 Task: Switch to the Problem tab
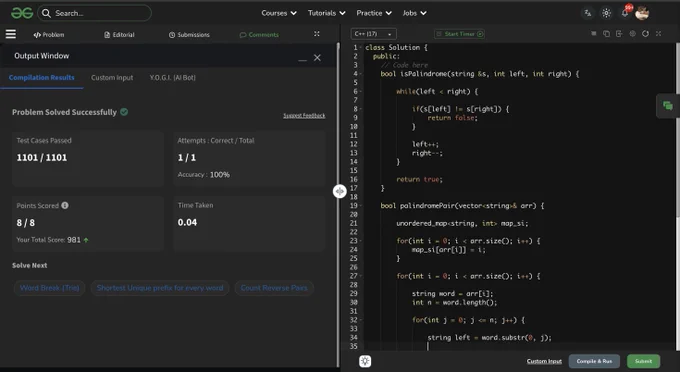pos(49,35)
